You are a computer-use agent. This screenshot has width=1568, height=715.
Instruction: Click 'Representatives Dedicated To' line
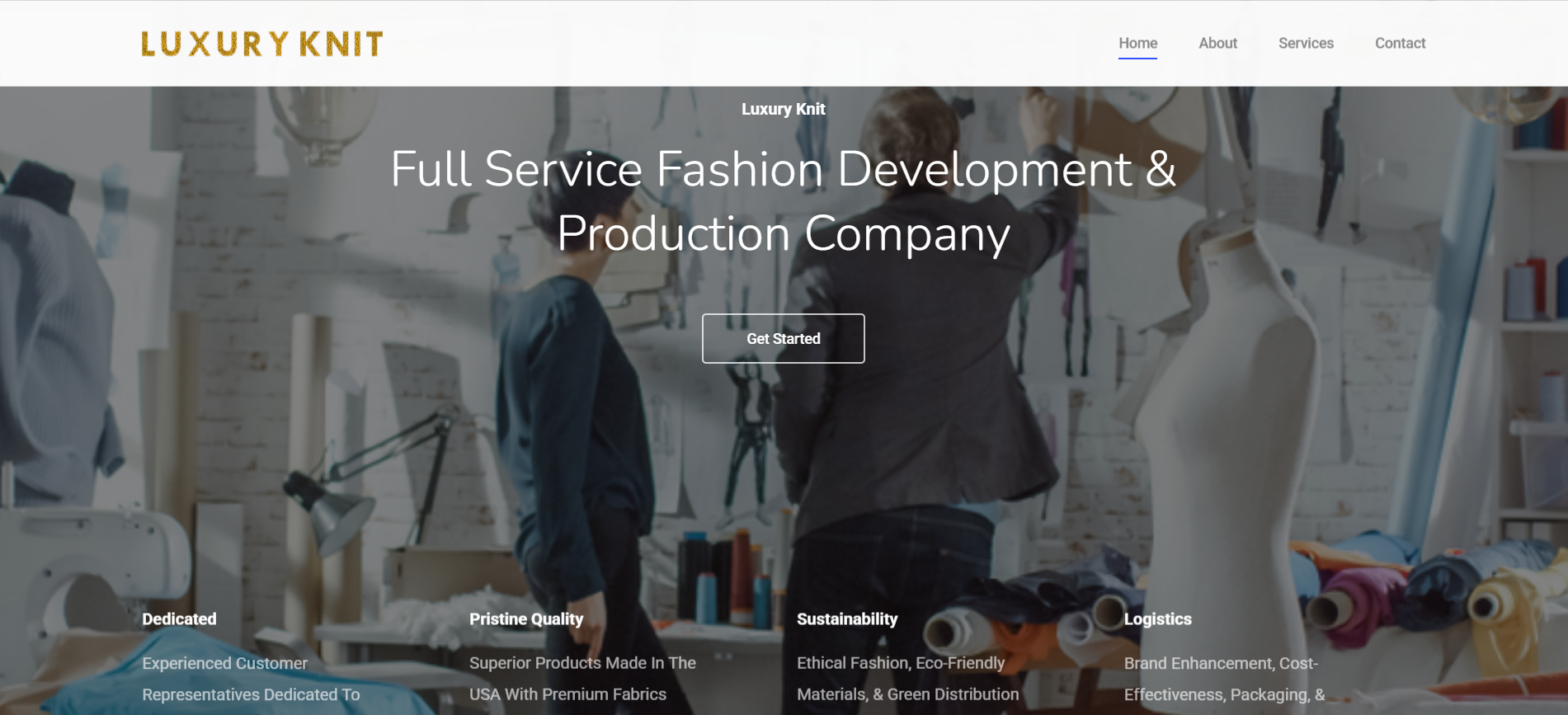click(x=251, y=694)
